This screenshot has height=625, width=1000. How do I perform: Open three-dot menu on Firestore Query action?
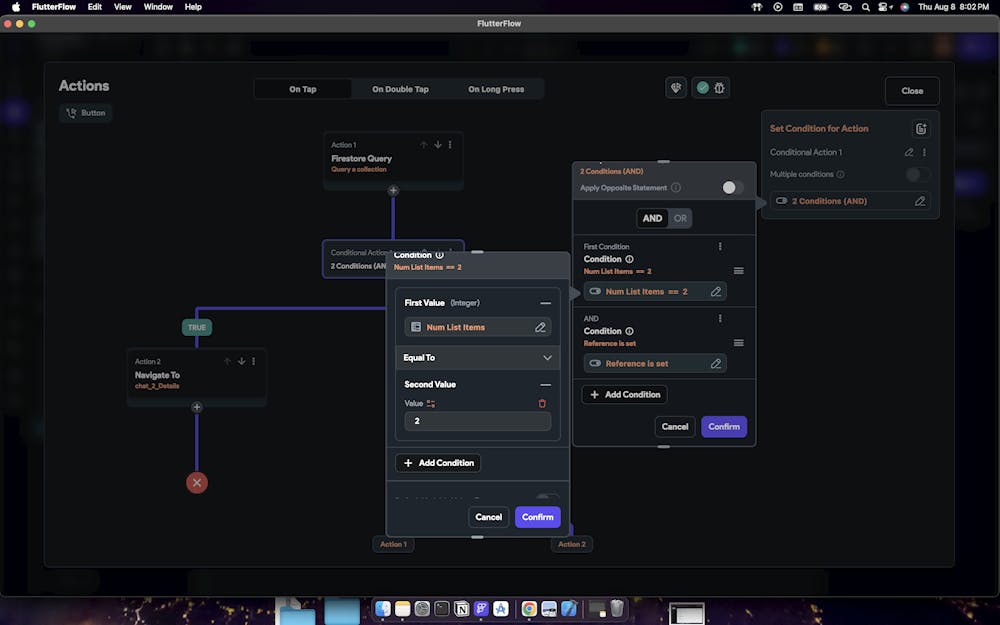450,145
